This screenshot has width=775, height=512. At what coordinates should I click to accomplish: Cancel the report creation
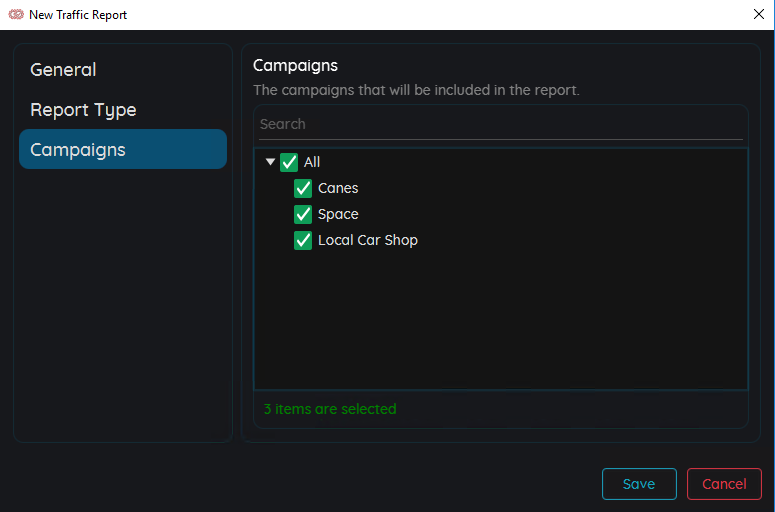tap(724, 484)
